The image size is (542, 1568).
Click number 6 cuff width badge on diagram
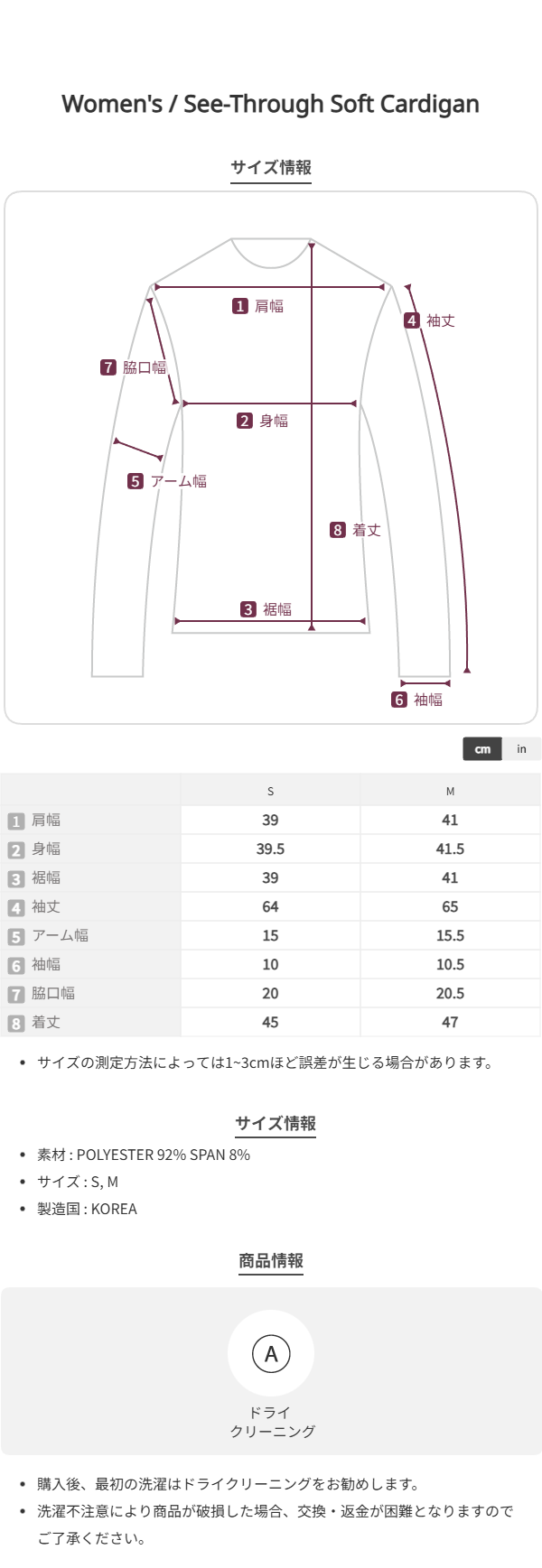point(399,700)
